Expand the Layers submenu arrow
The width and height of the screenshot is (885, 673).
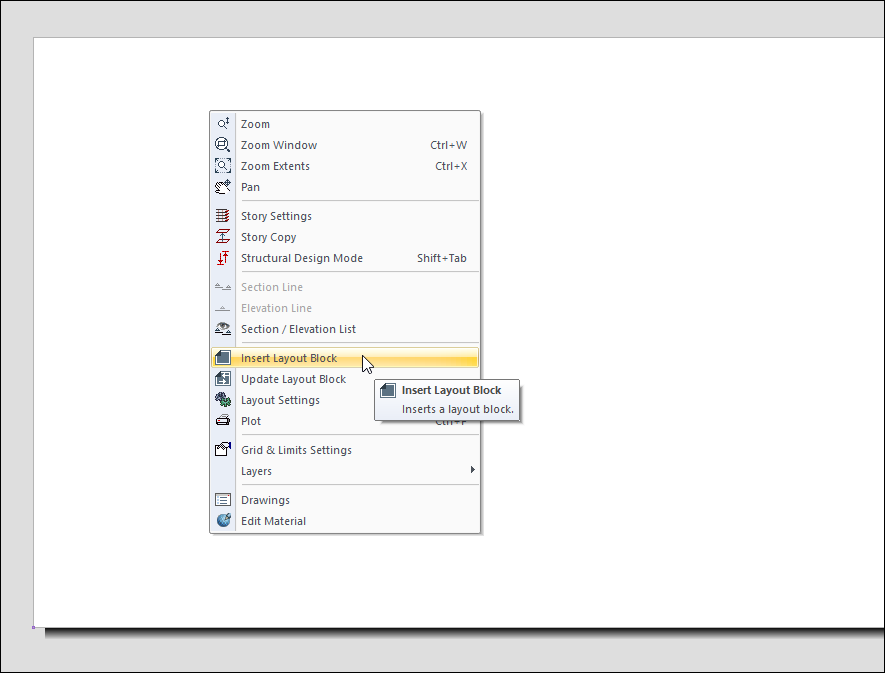pos(472,470)
